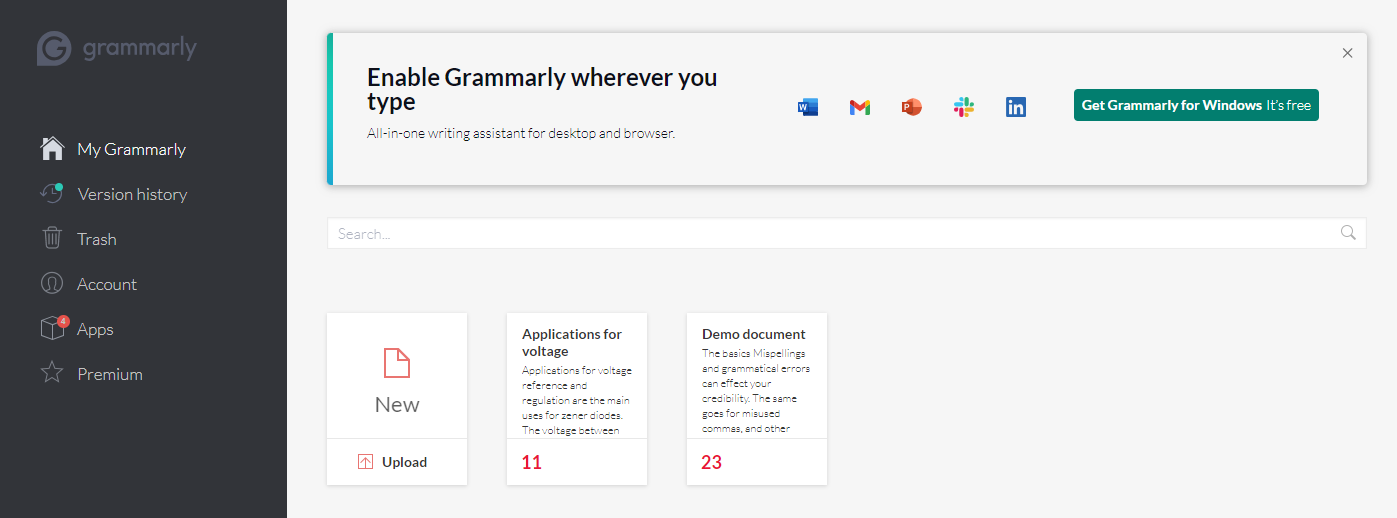Click Upload button on New card

[397, 462]
